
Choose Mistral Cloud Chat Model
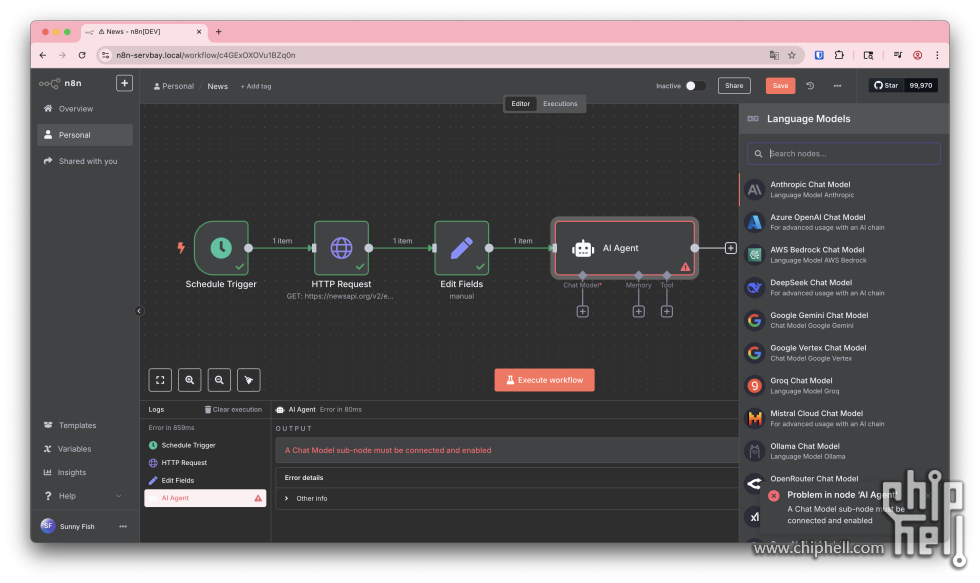[x=844, y=418]
